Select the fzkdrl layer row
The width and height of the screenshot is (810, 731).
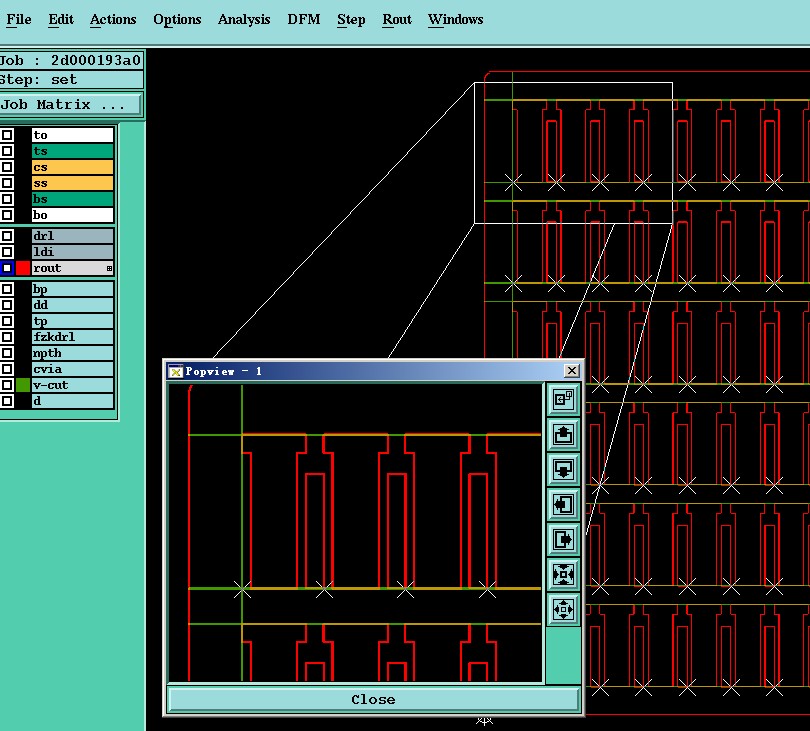pyautogui.click(x=72, y=337)
